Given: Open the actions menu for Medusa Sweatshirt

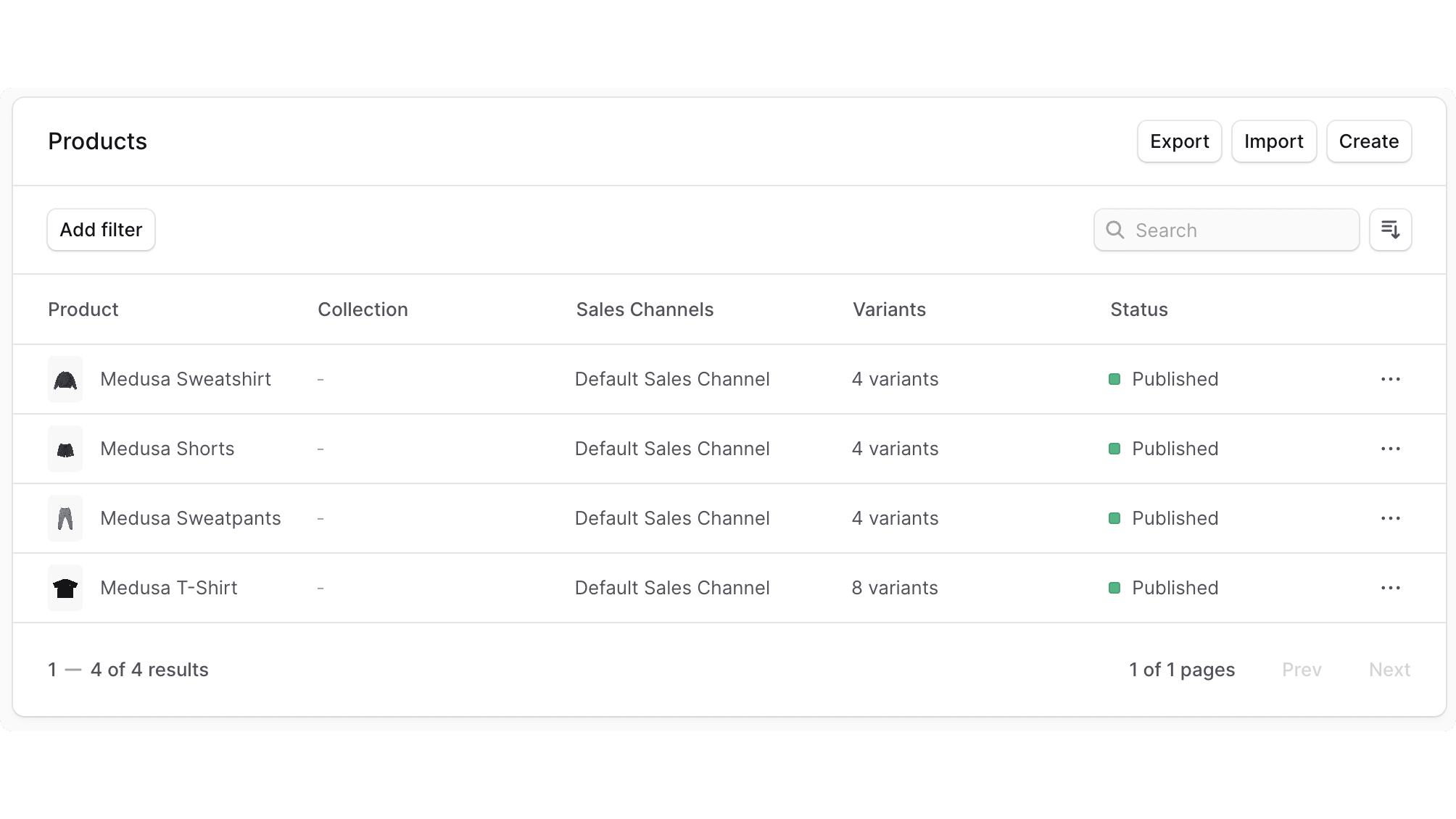Looking at the screenshot, I should click(x=1391, y=379).
